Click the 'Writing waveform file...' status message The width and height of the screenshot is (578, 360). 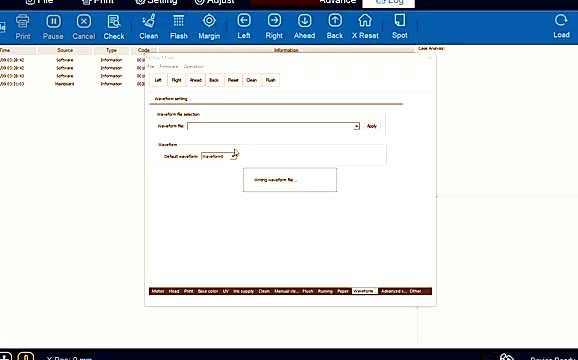tap(275, 180)
